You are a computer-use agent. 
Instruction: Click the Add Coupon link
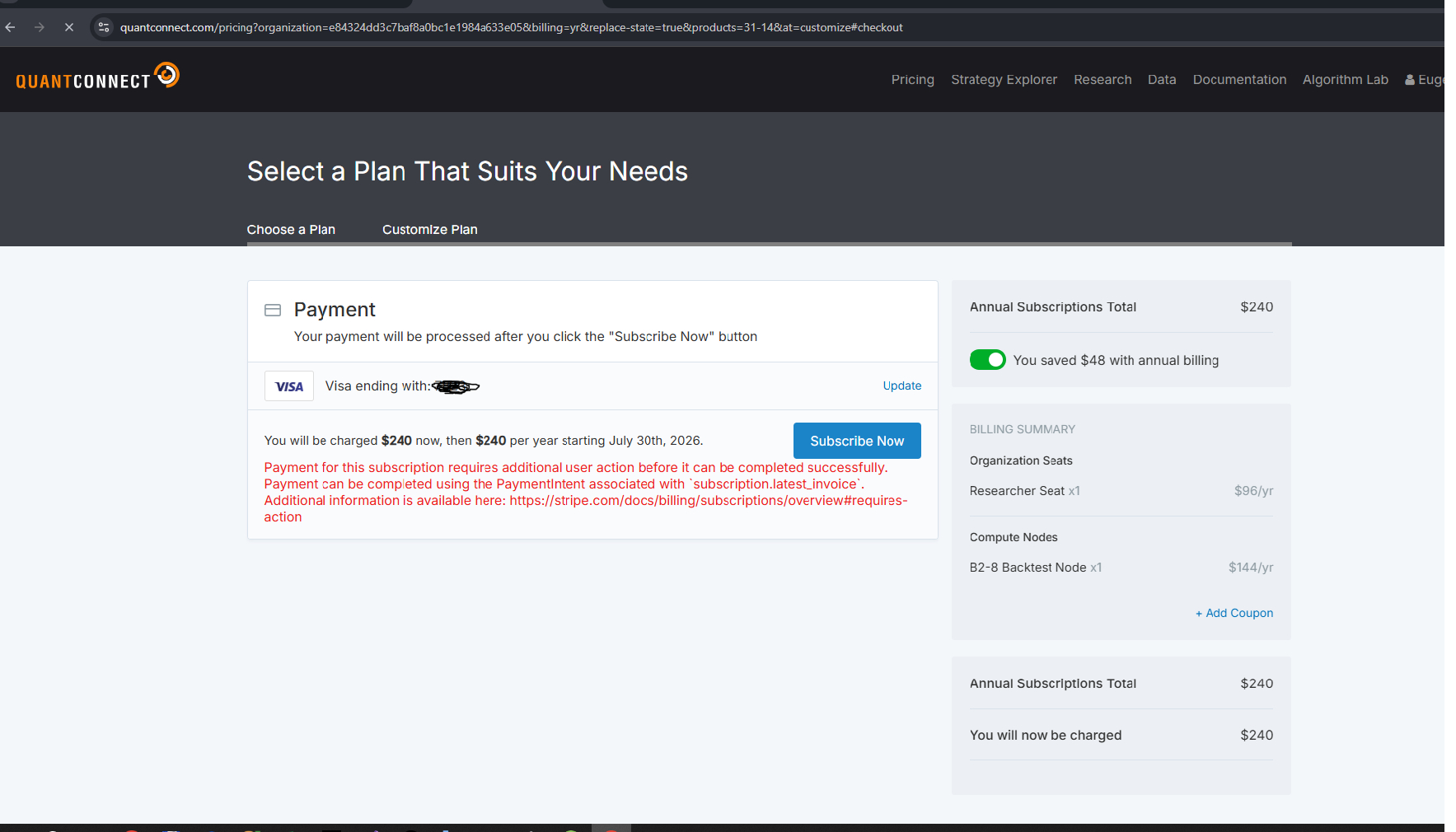click(1234, 613)
